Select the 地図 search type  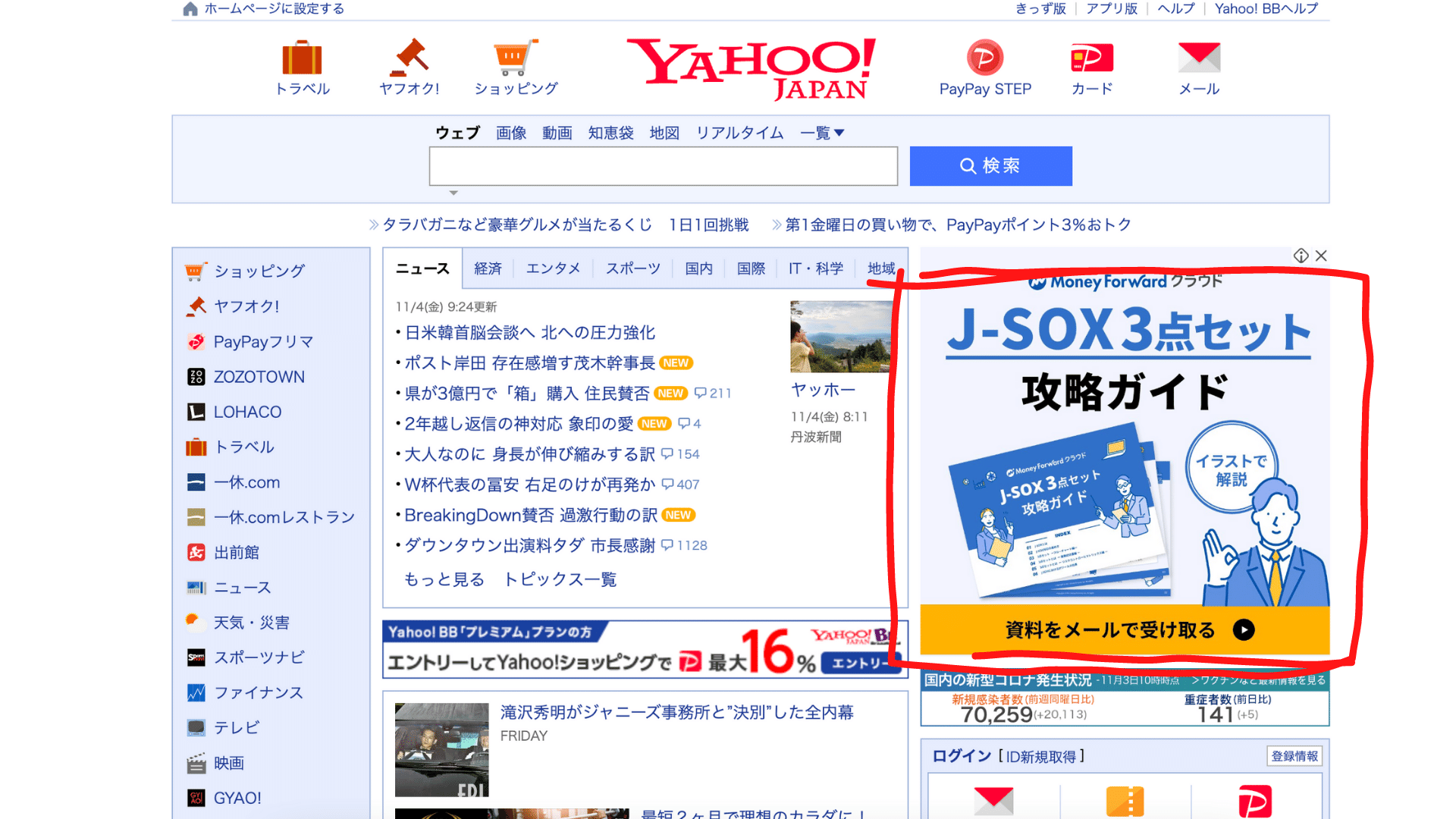click(x=664, y=133)
